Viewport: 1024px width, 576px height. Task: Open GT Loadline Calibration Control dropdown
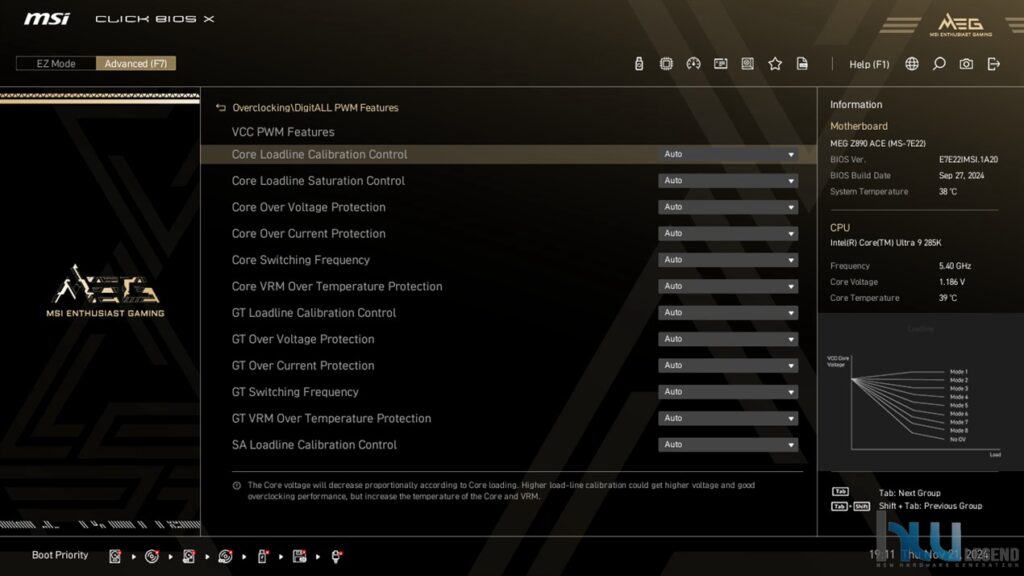point(728,313)
